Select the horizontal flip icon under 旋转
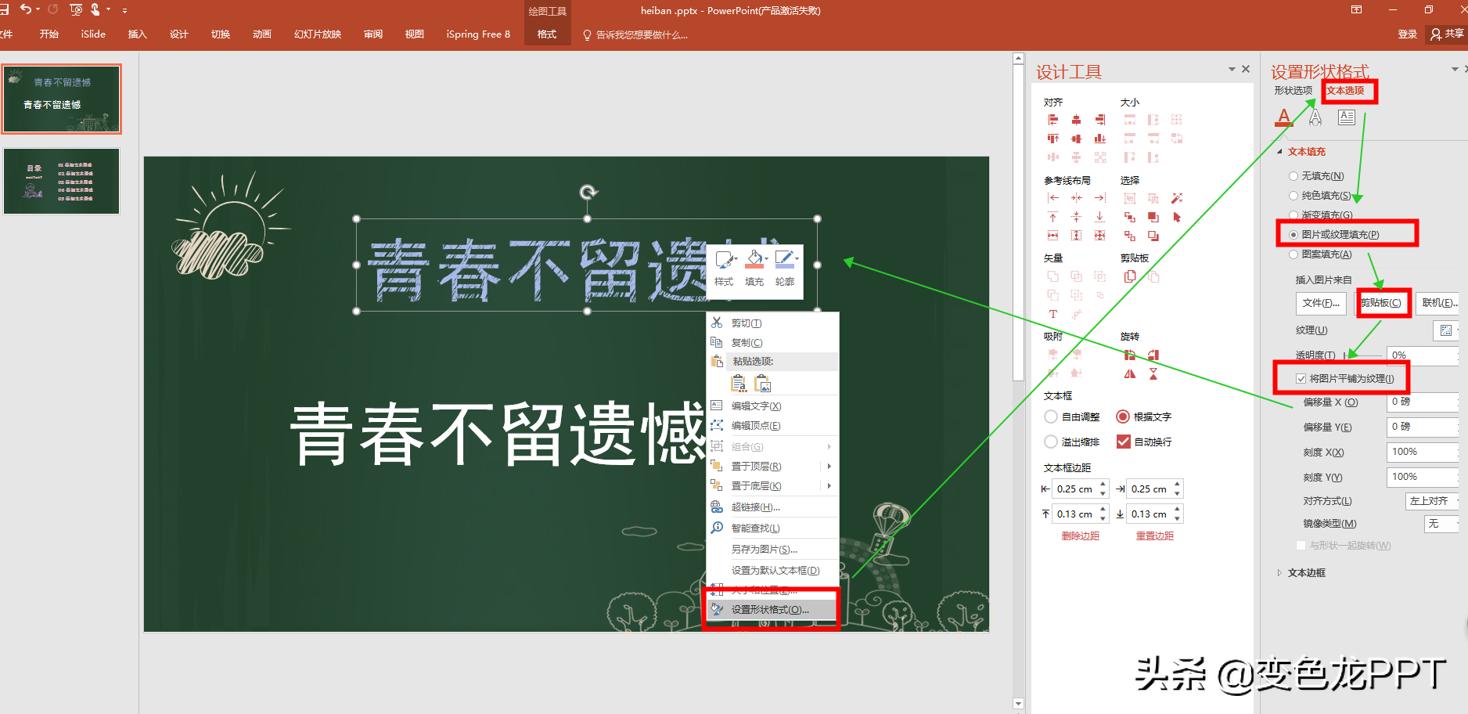Image resolution: width=1468 pixels, height=714 pixels. tap(1130, 373)
